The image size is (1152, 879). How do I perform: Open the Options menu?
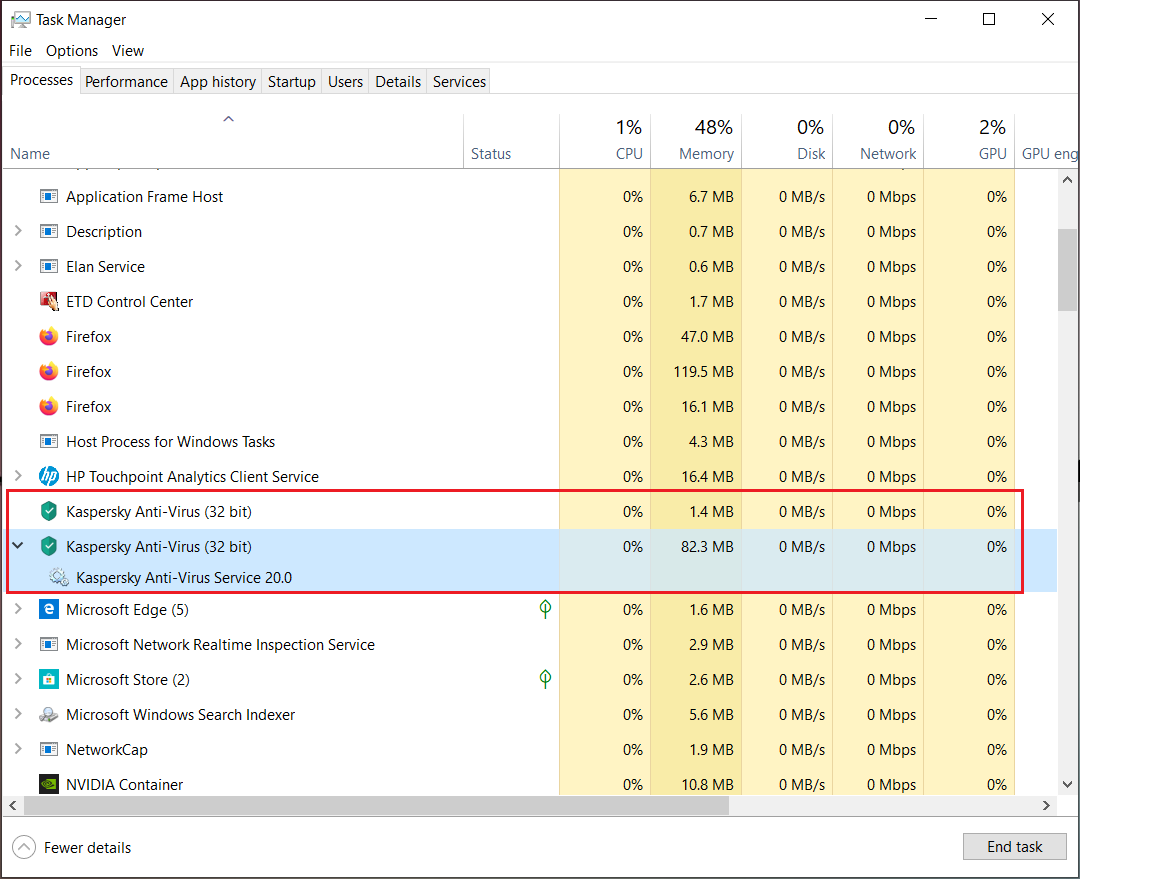[72, 51]
